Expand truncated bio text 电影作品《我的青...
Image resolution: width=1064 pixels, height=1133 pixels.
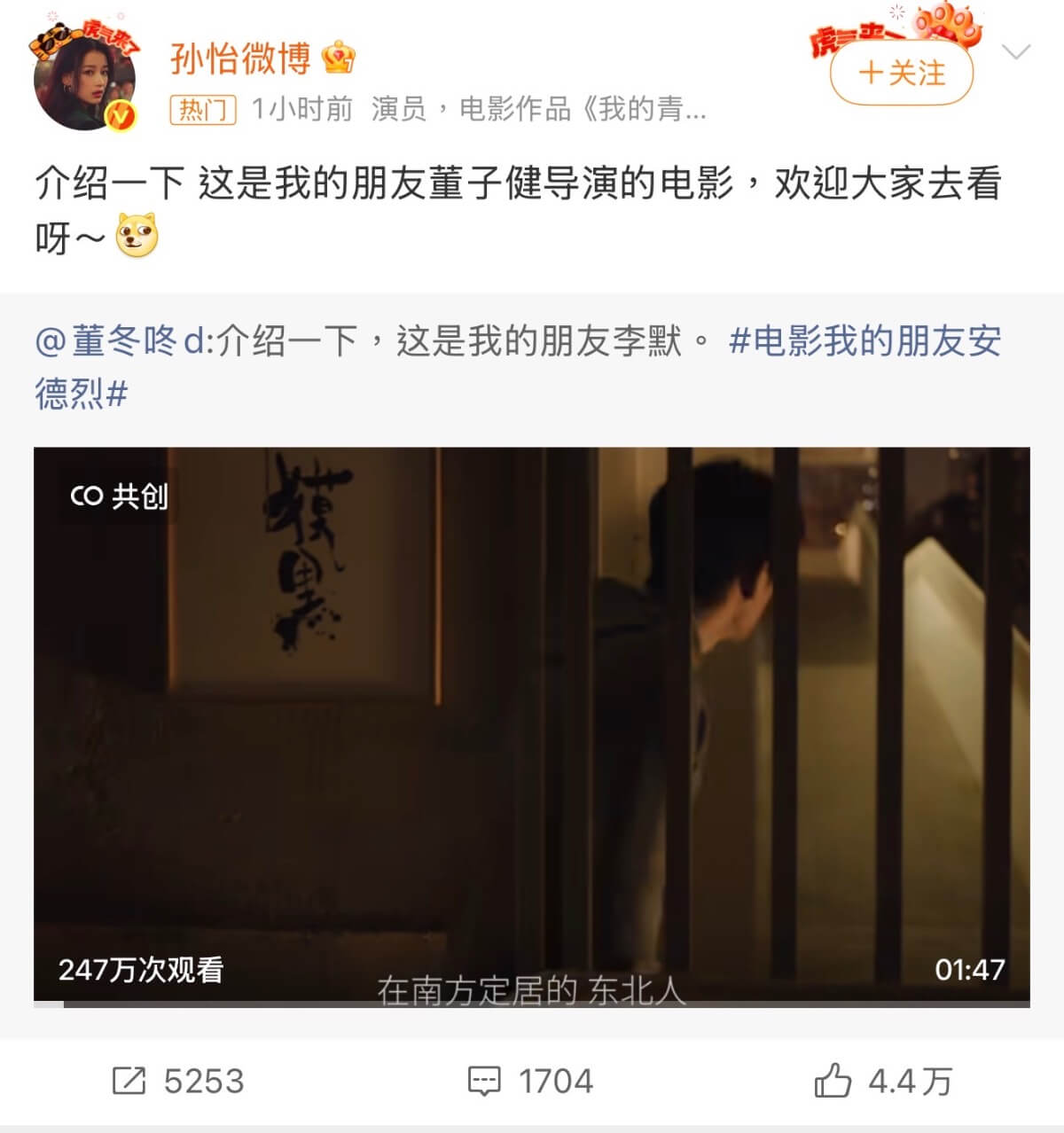[x=583, y=109]
